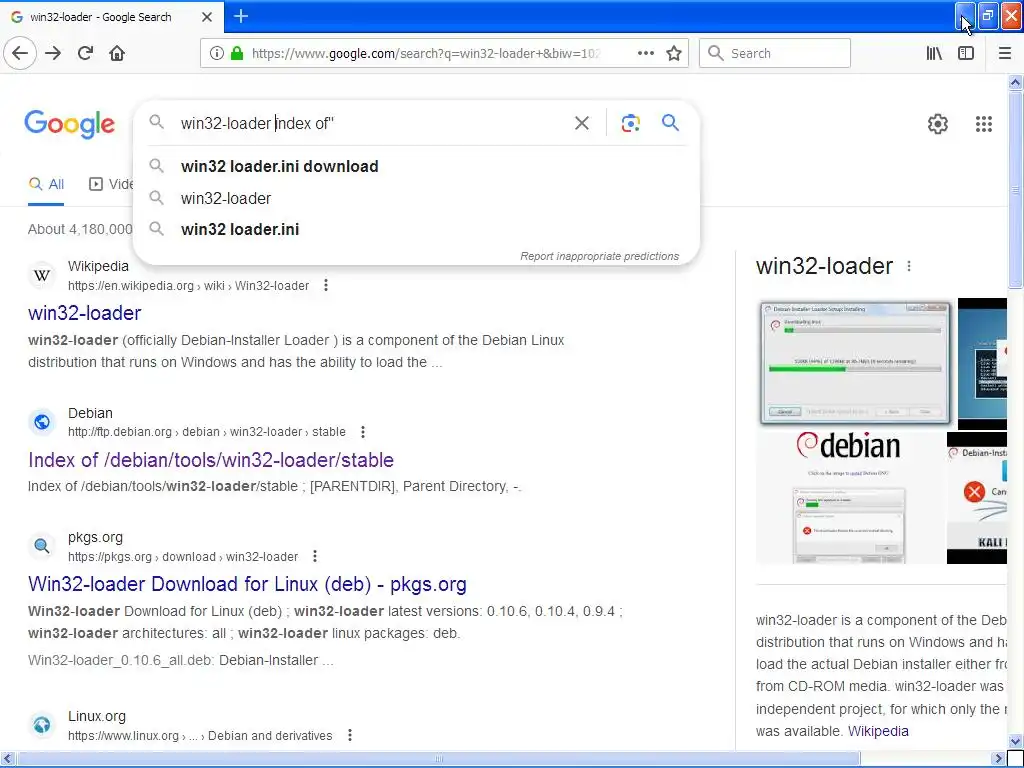Show site information for google.com
This screenshot has width=1024, height=768.
216,54
